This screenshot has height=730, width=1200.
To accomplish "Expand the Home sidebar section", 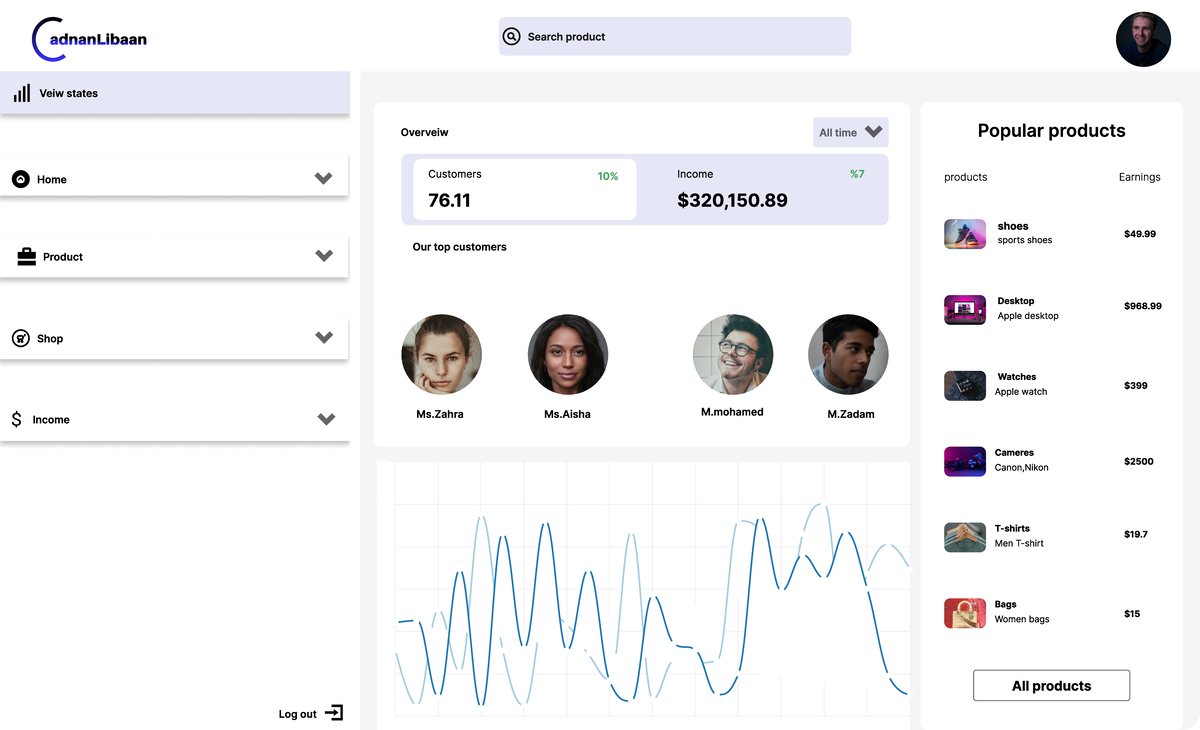I will pyautogui.click(x=322, y=178).
